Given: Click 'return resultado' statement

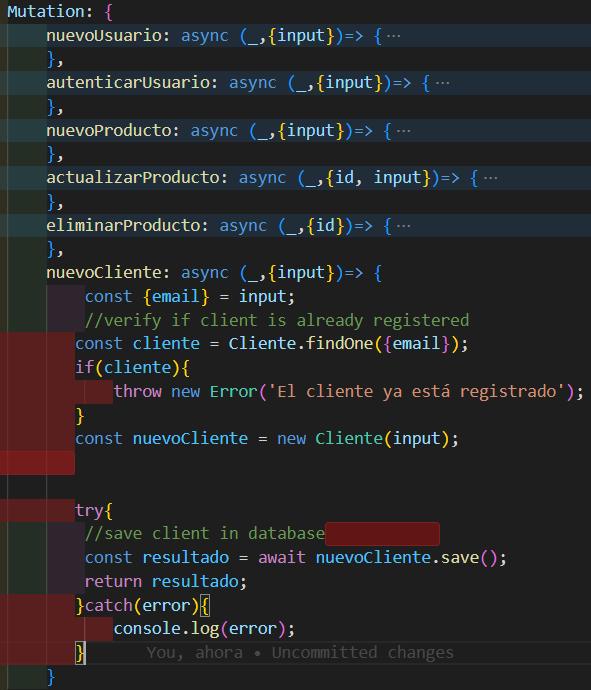Looking at the screenshot, I should [166, 582].
